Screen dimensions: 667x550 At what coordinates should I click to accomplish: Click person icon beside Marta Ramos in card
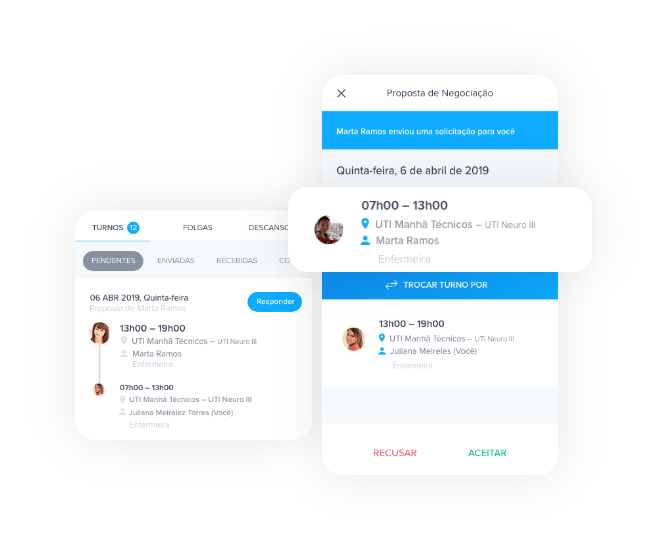point(365,241)
